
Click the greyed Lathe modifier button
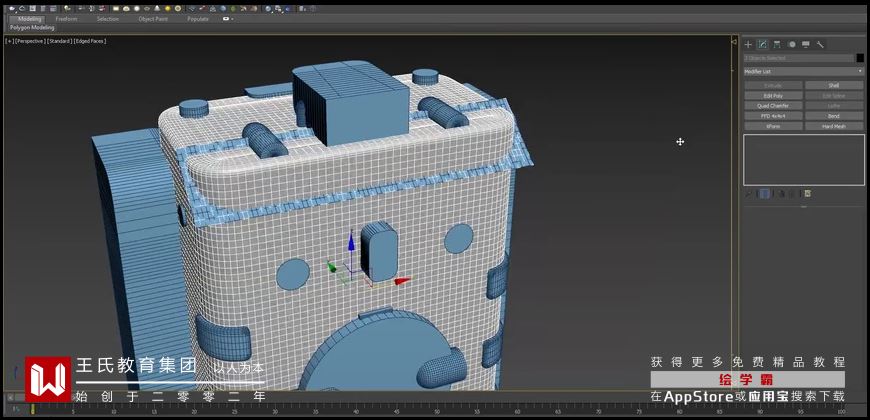click(834, 106)
